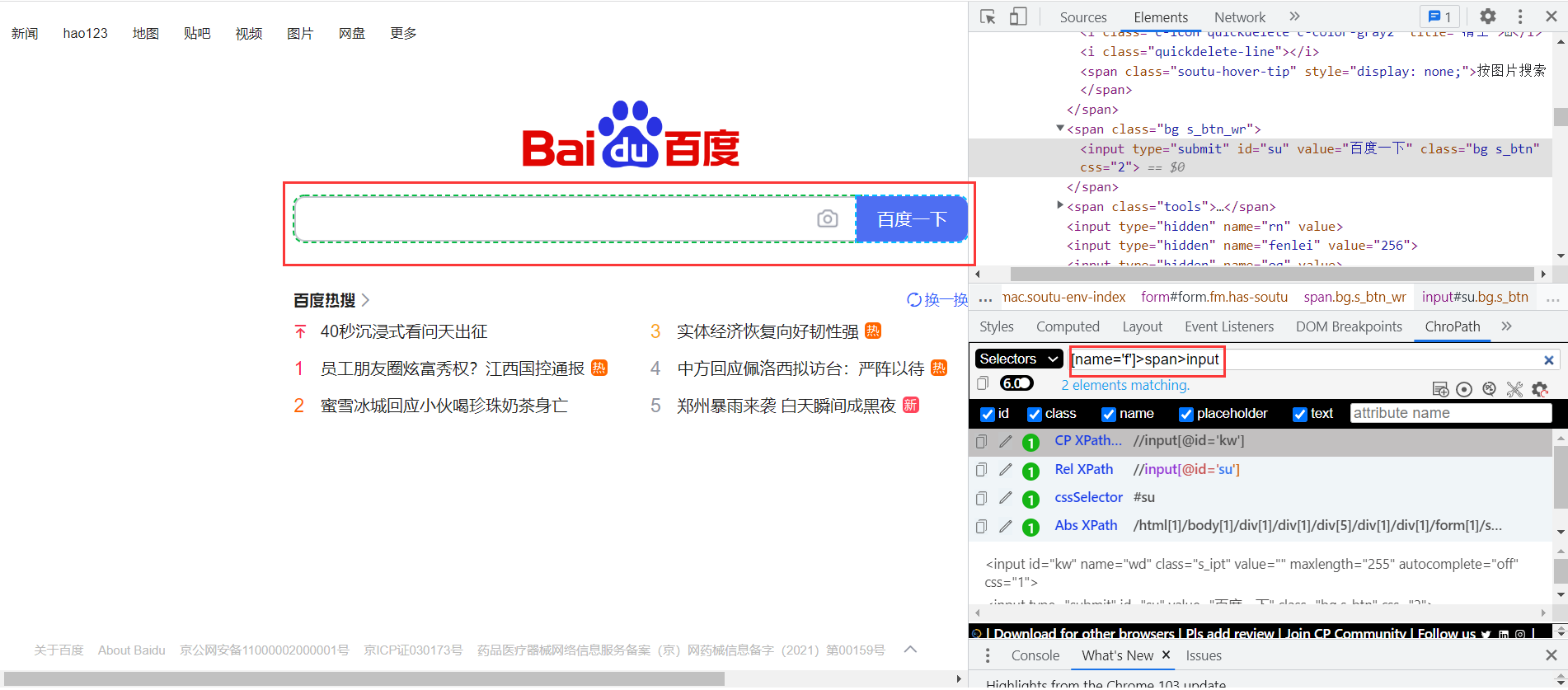1568x690 pixels.
Task: Open the 新闻 link in Baidu nav
Action: [x=25, y=33]
